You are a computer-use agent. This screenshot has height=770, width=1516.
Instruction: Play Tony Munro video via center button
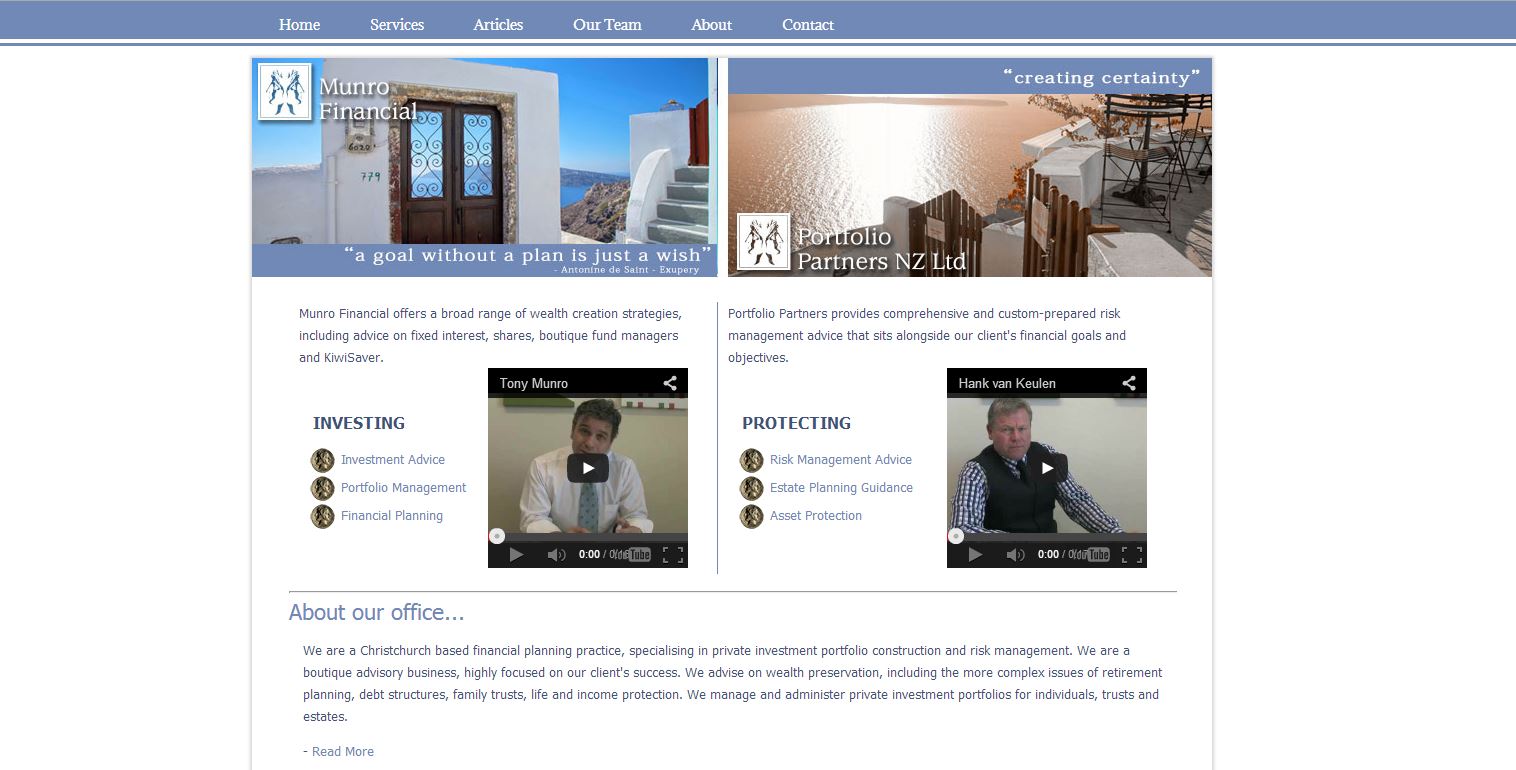[588, 468]
